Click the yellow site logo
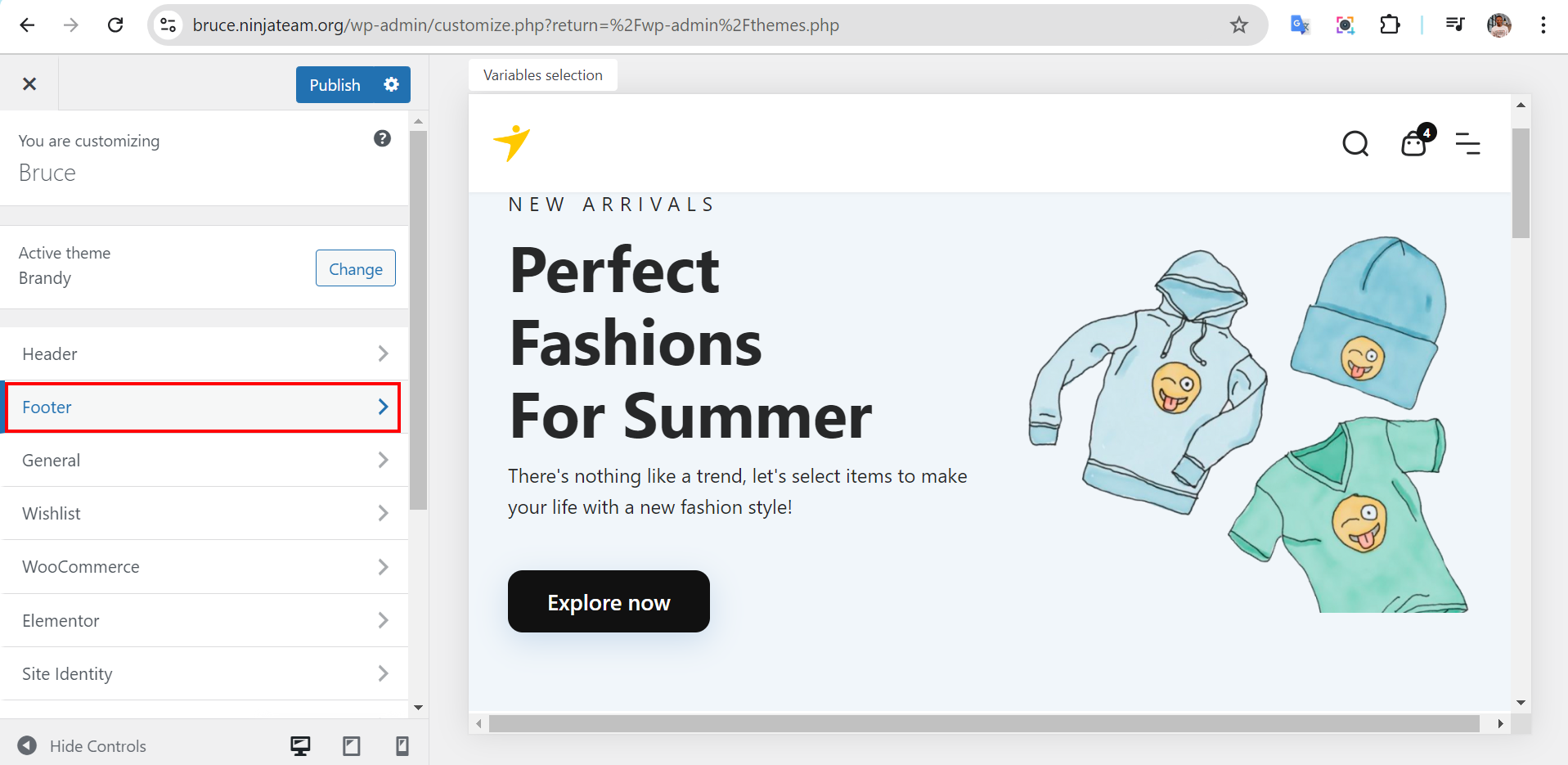Viewport: 1568px width, 765px height. (512, 143)
